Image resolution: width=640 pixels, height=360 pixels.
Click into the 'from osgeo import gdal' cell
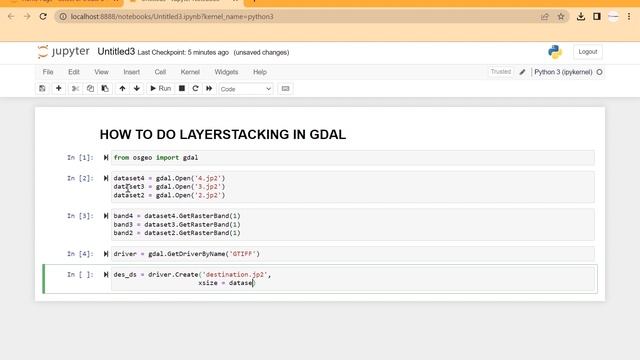(353, 158)
